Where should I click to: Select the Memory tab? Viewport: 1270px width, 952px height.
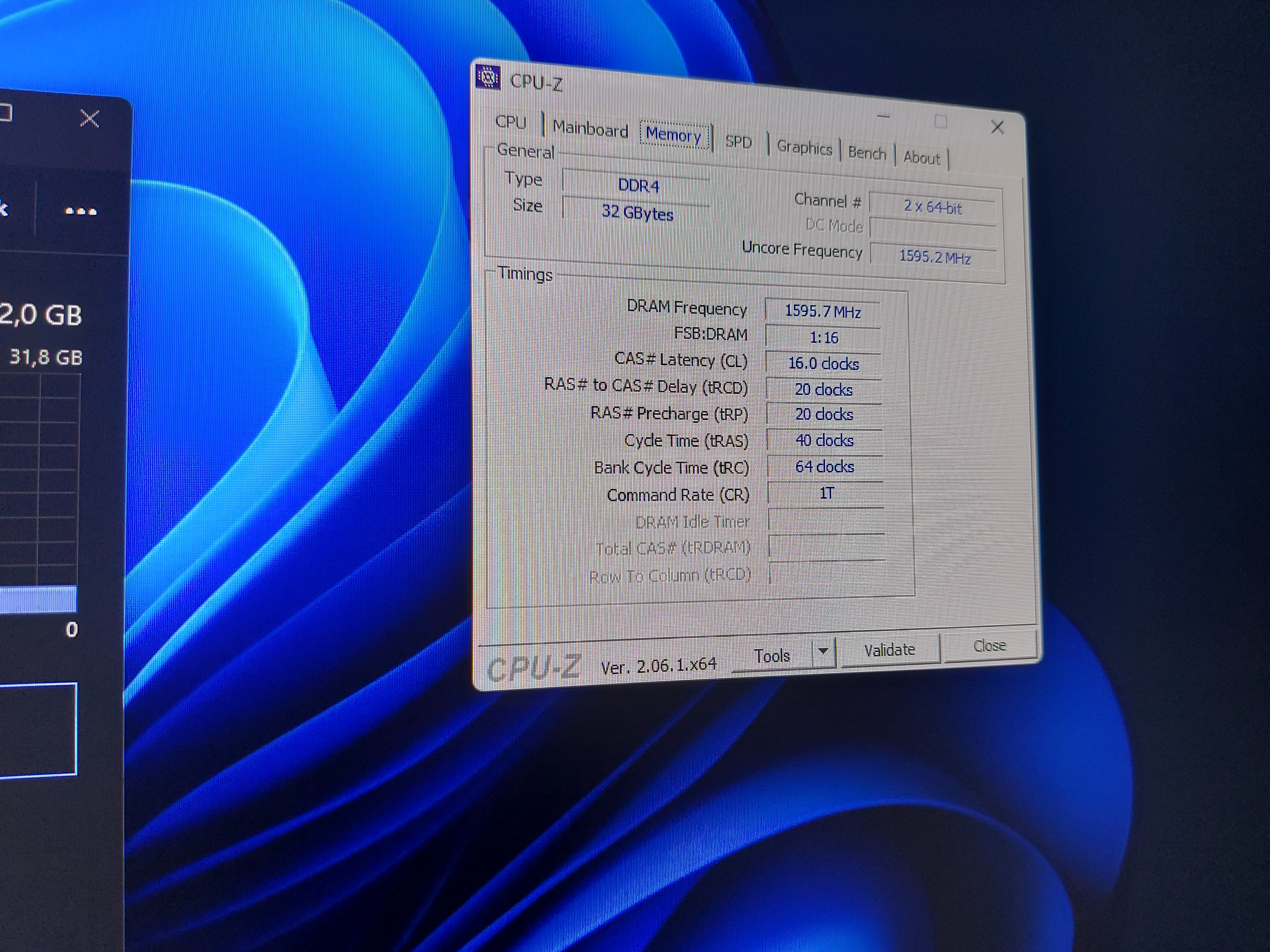point(674,135)
